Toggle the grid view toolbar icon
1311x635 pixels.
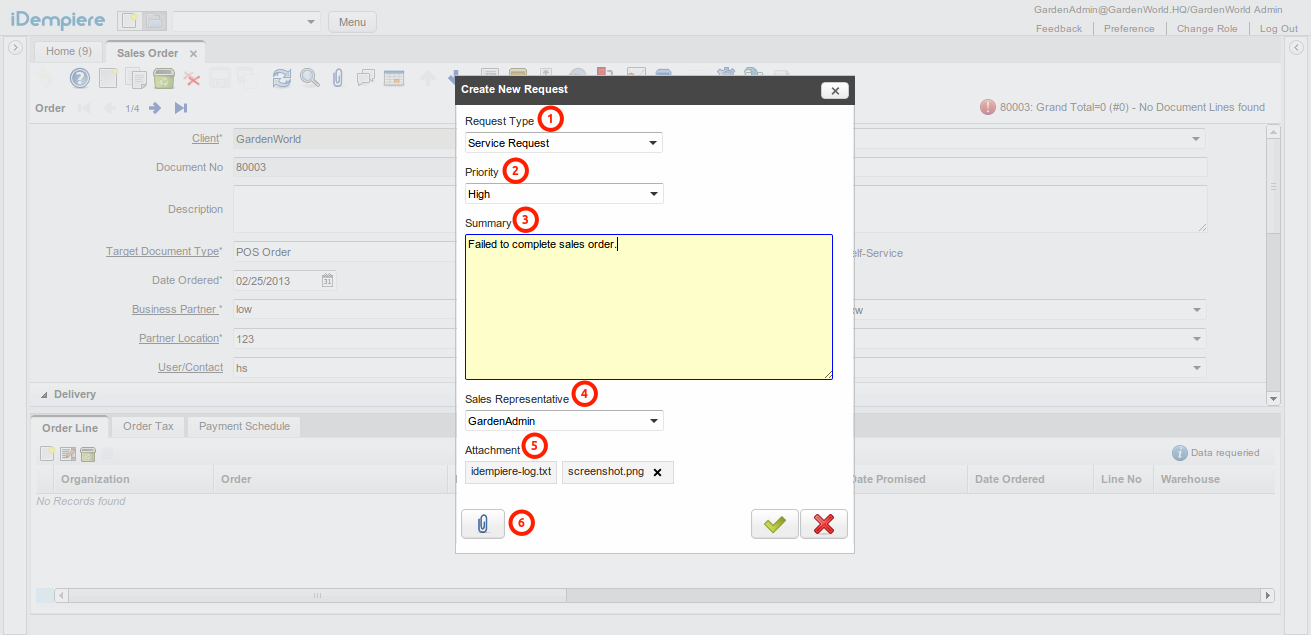tap(393, 77)
